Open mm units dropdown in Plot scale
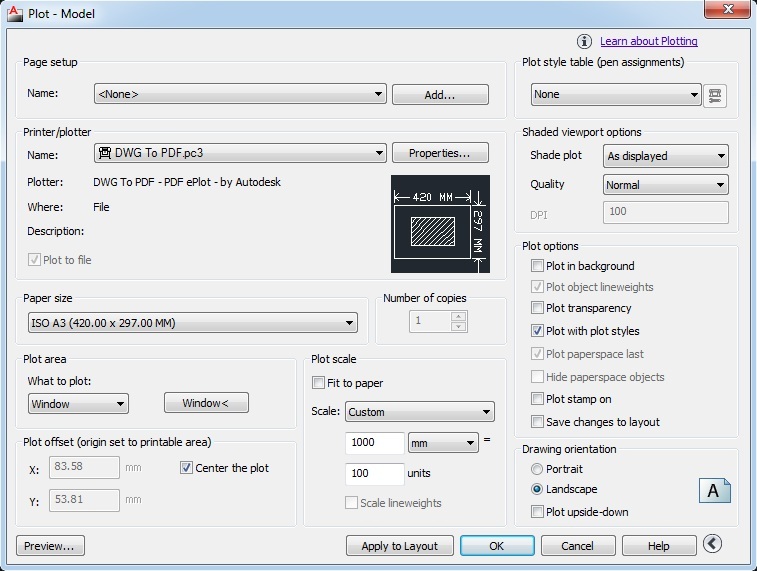 [x=443, y=443]
